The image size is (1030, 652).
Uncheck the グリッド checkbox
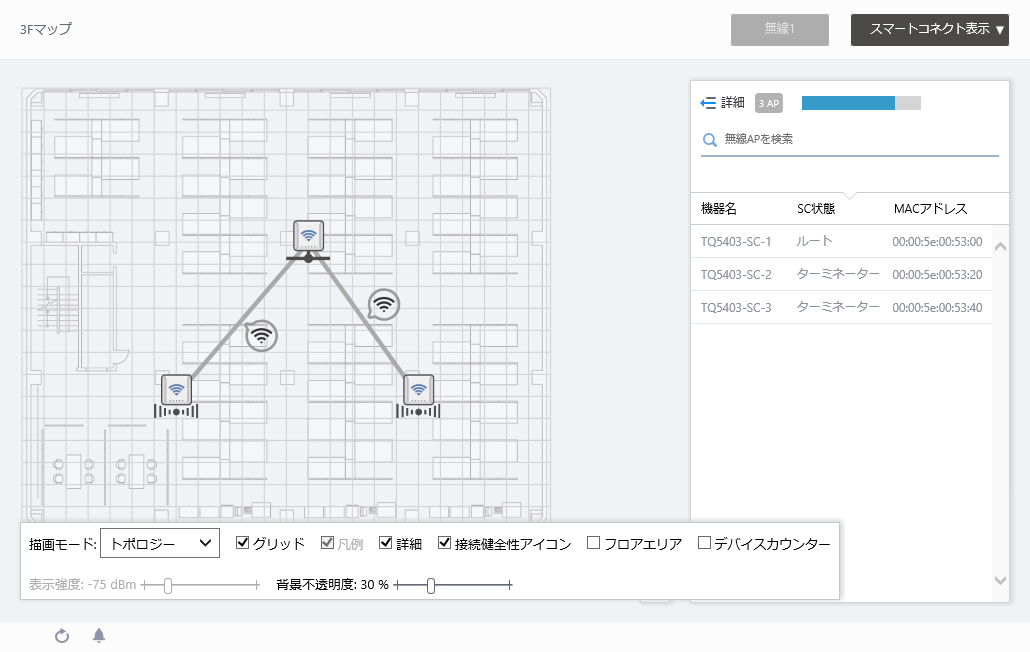click(243, 544)
